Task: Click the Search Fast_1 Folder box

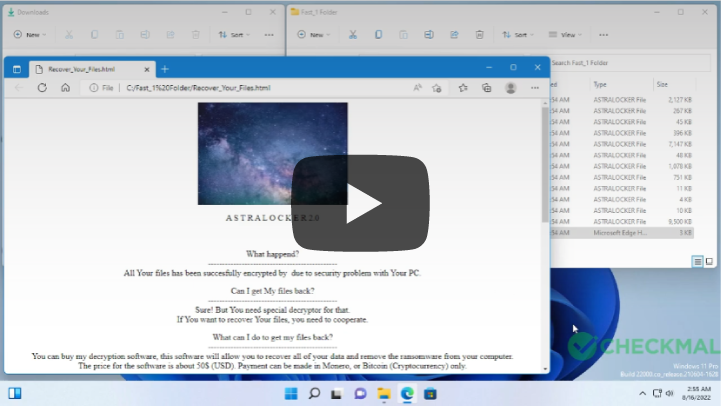Action: click(630, 63)
